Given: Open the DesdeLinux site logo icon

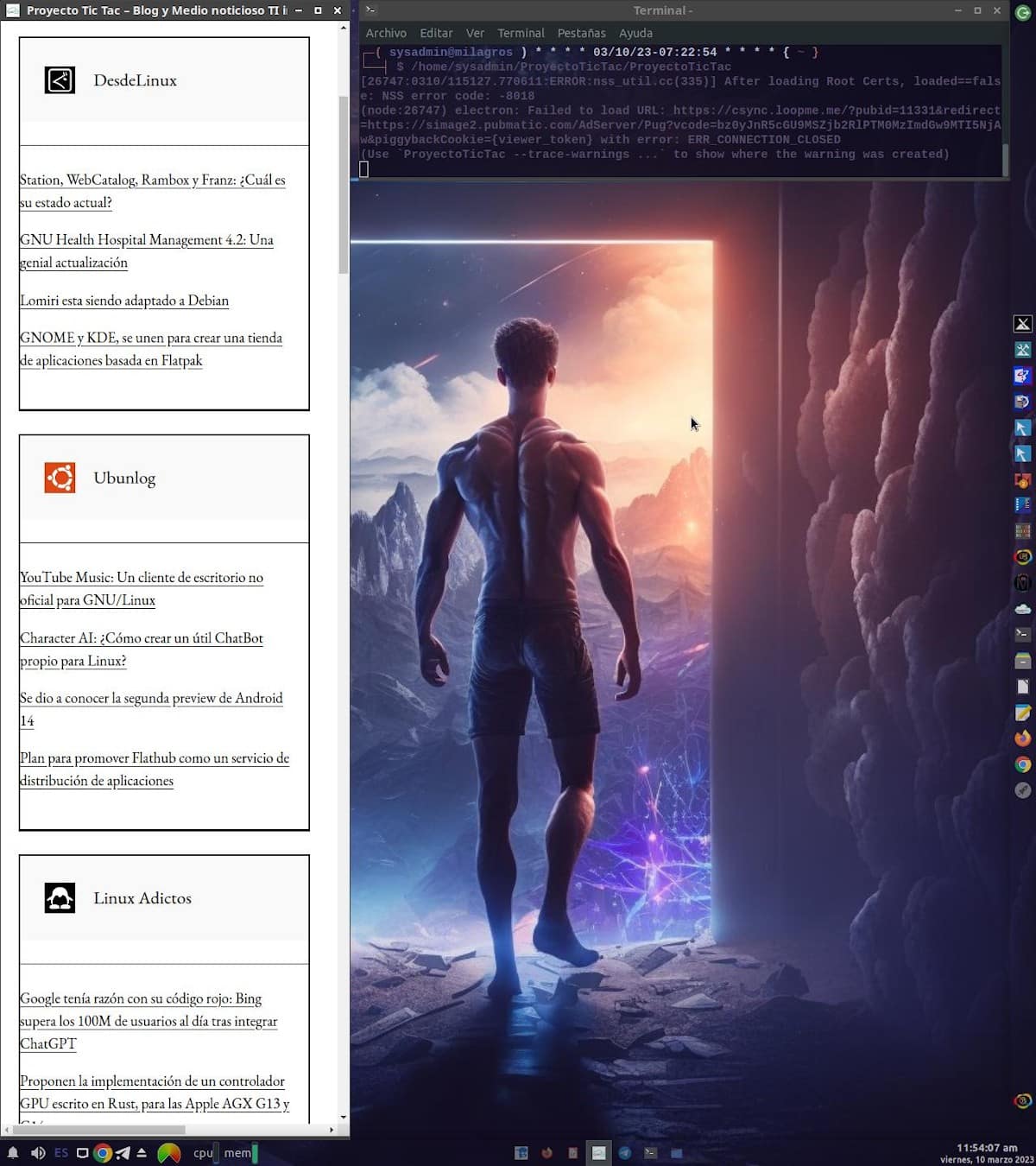Looking at the screenshot, I should (59, 79).
